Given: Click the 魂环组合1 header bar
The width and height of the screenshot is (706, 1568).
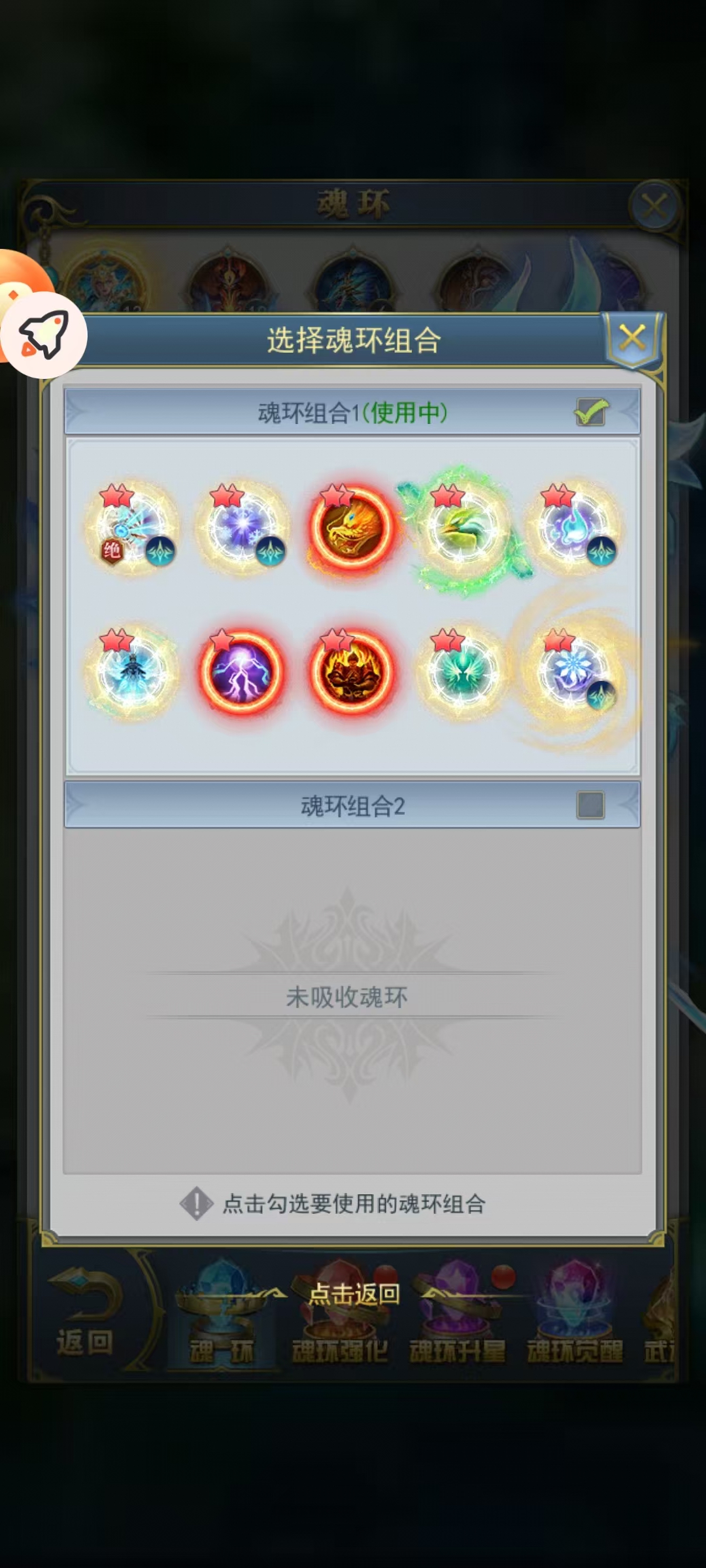Looking at the screenshot, I should [352, 412].
